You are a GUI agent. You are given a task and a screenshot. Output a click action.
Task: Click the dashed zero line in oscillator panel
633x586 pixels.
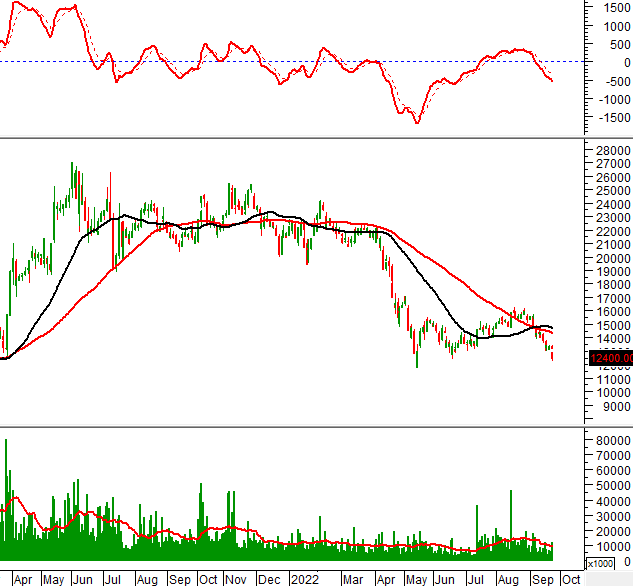[x=300, y=61]
